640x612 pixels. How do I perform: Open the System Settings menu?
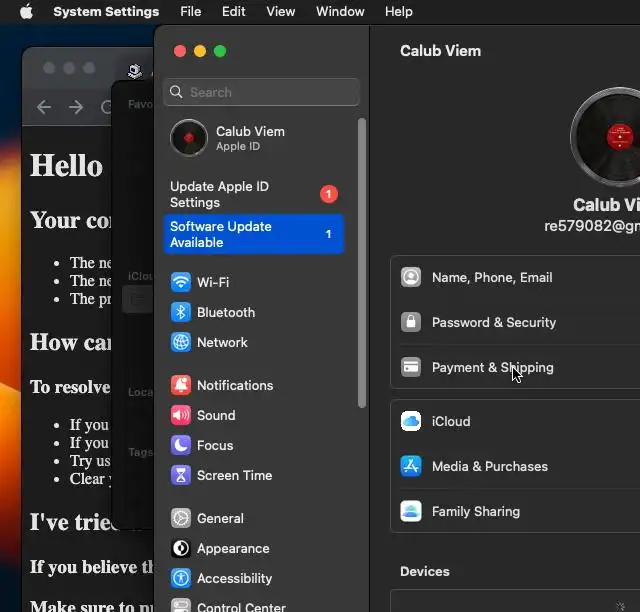[106, 11]
